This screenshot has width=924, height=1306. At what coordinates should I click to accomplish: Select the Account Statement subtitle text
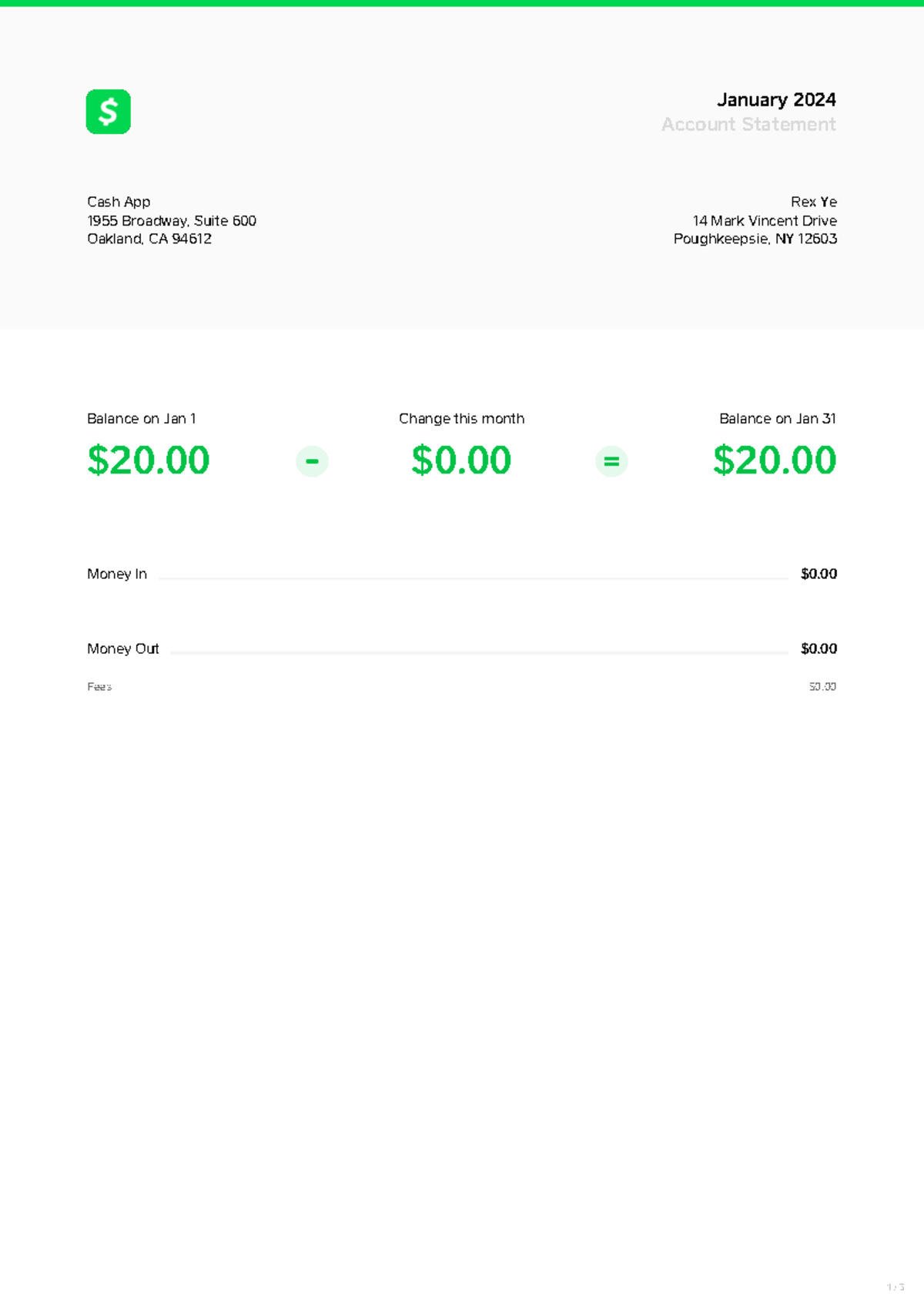click(x=748, y=125)
